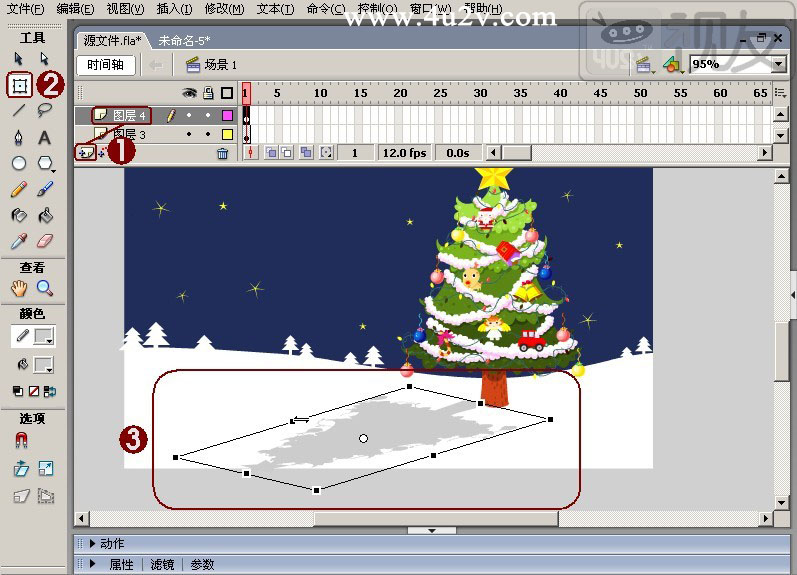This screenshot has width=797, height=575.
Task: Open the fill color swatch
Action: pos(43,364)
